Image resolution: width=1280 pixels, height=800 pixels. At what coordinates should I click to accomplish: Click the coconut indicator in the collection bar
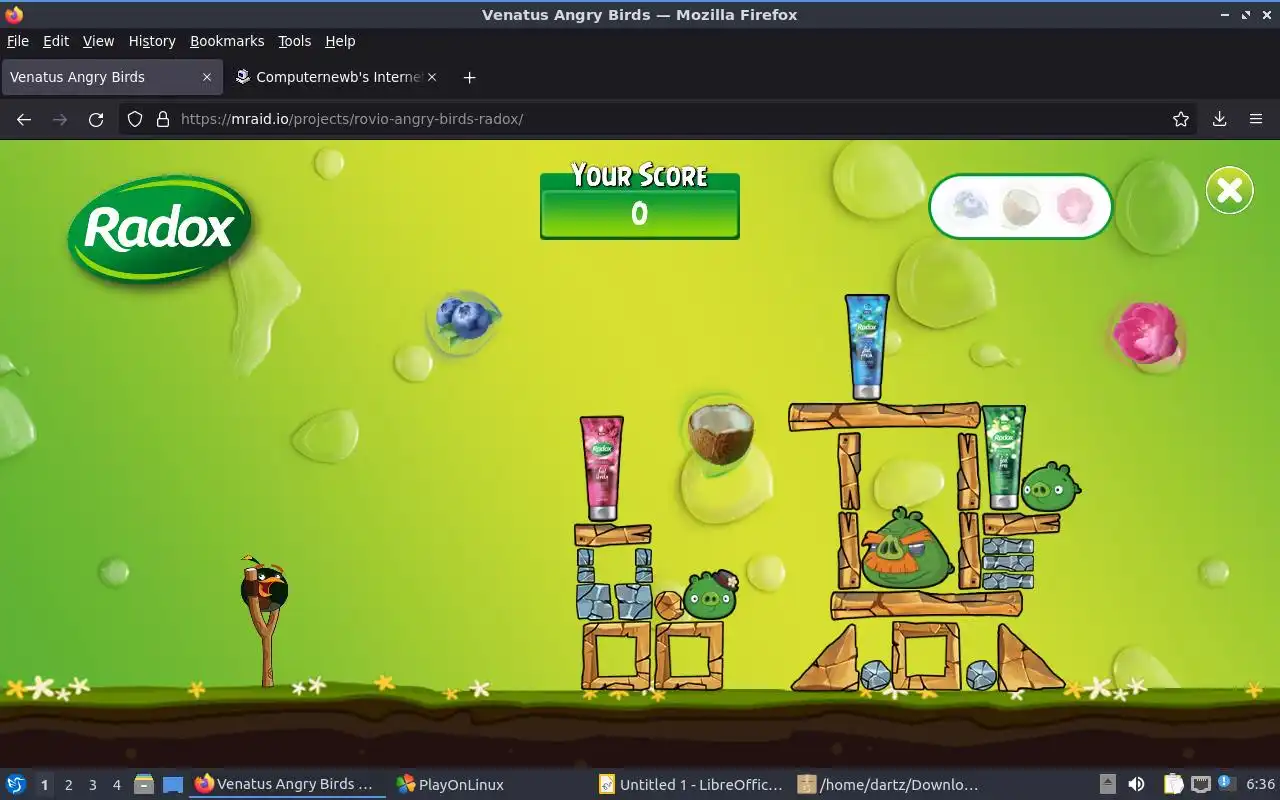click(1022, 207)
